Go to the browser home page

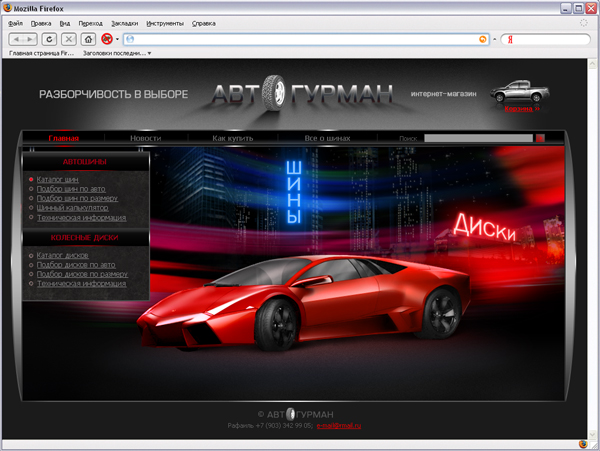(x=89, y=39)
